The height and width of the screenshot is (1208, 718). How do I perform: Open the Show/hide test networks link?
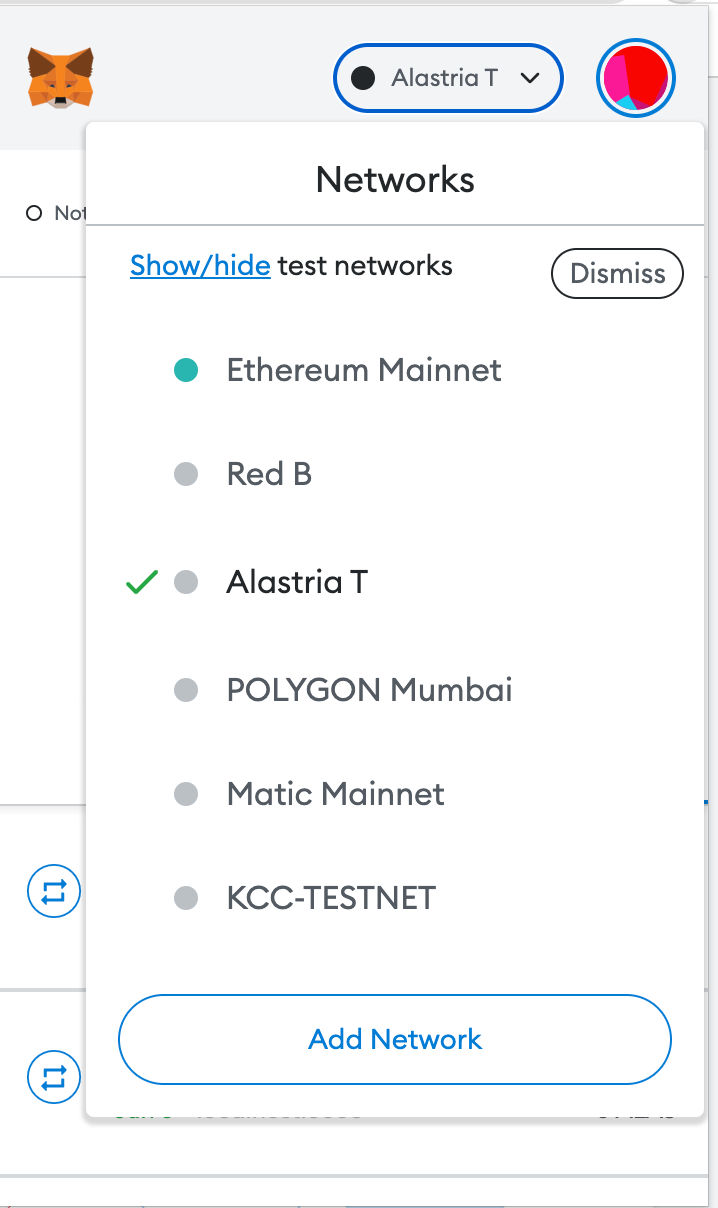coord(200,265)
